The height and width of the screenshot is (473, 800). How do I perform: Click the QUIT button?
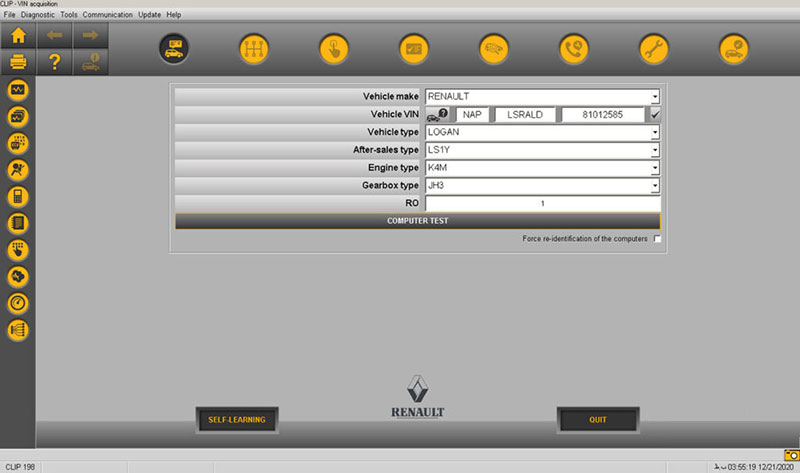(598, 420)
